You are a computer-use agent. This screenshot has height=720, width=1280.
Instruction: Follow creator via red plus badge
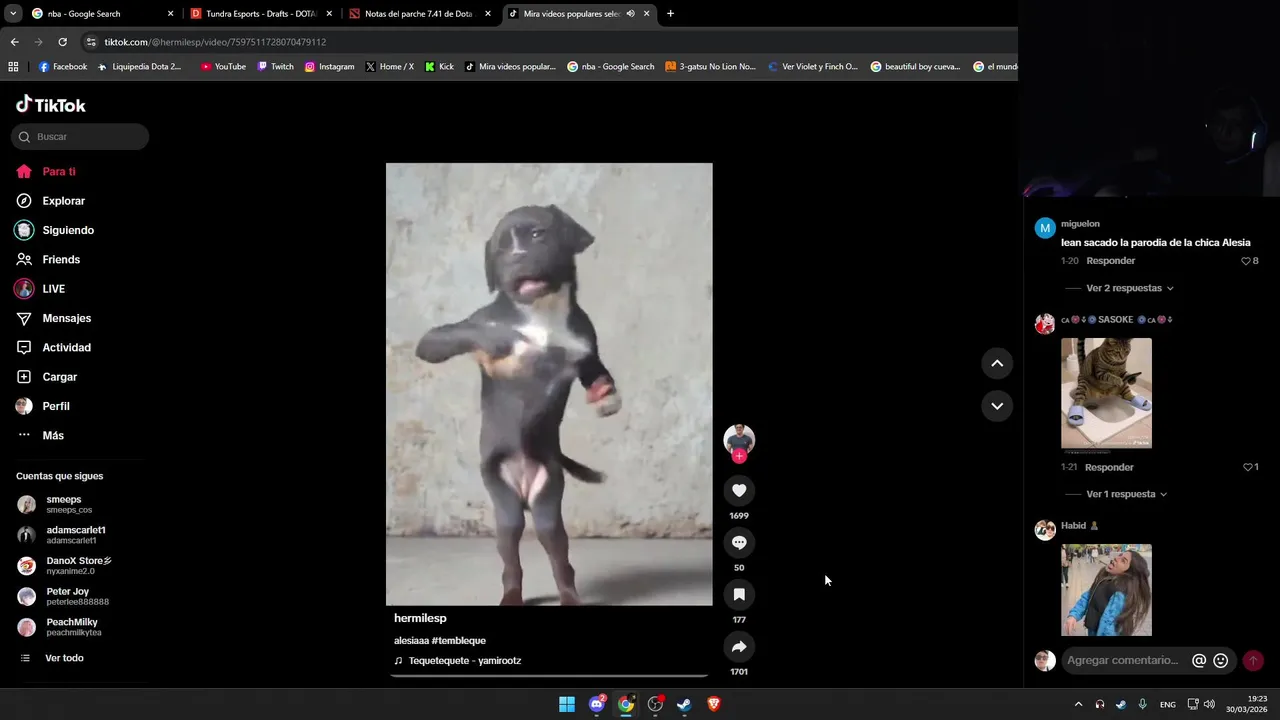(x=739, y=456)
